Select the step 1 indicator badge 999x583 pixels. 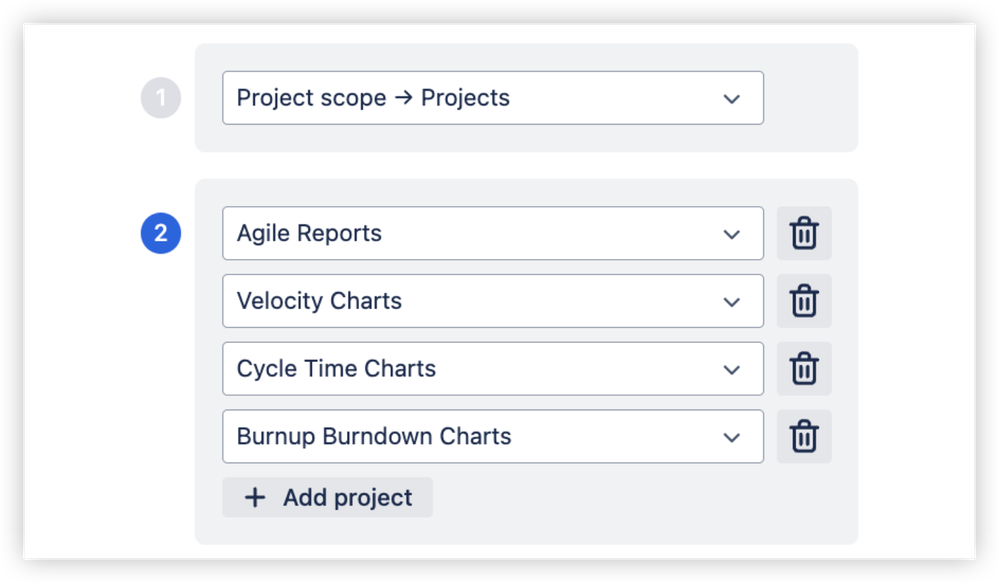[x=160, y=97]
